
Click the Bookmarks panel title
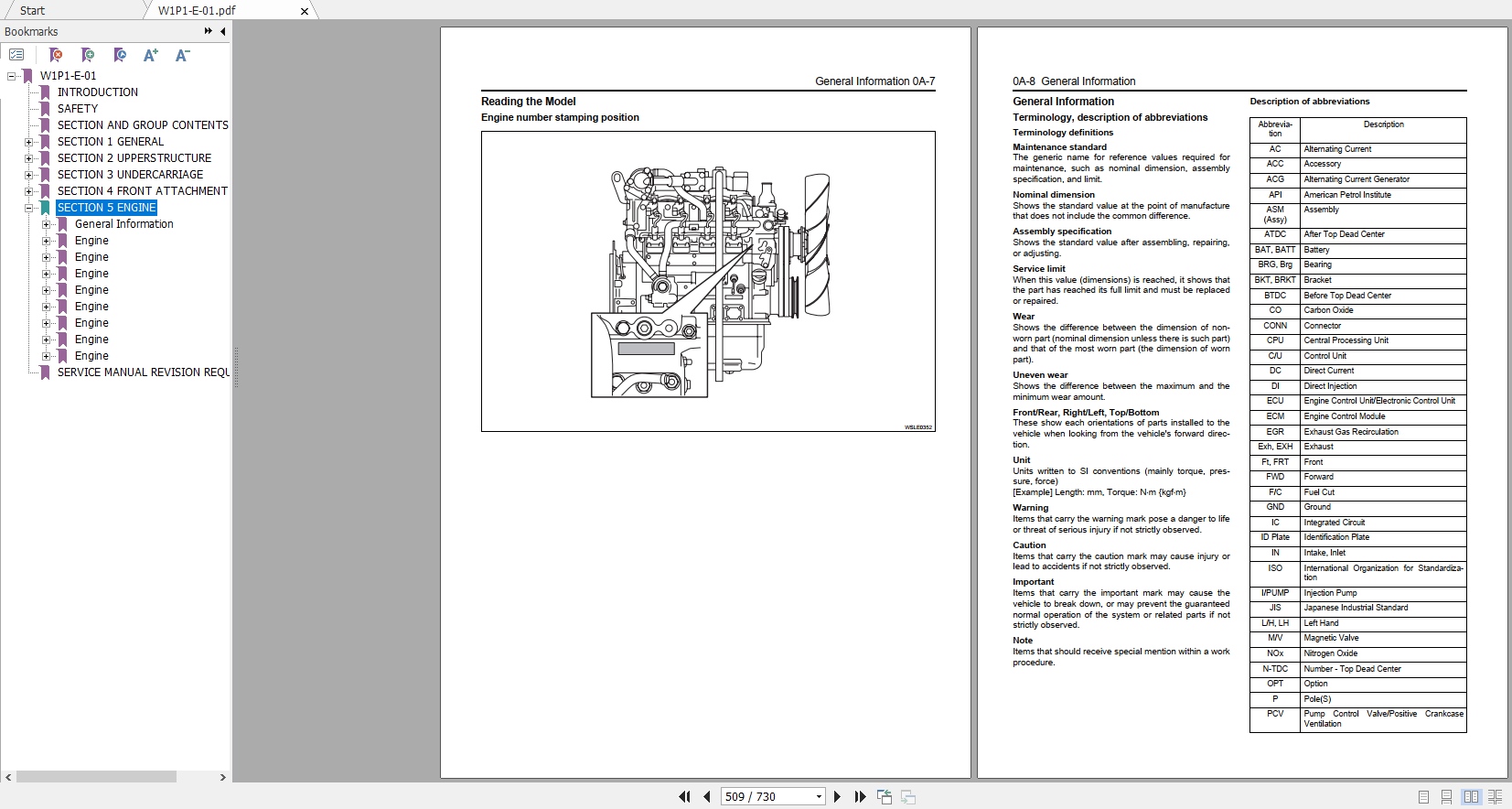pos(31,31)
